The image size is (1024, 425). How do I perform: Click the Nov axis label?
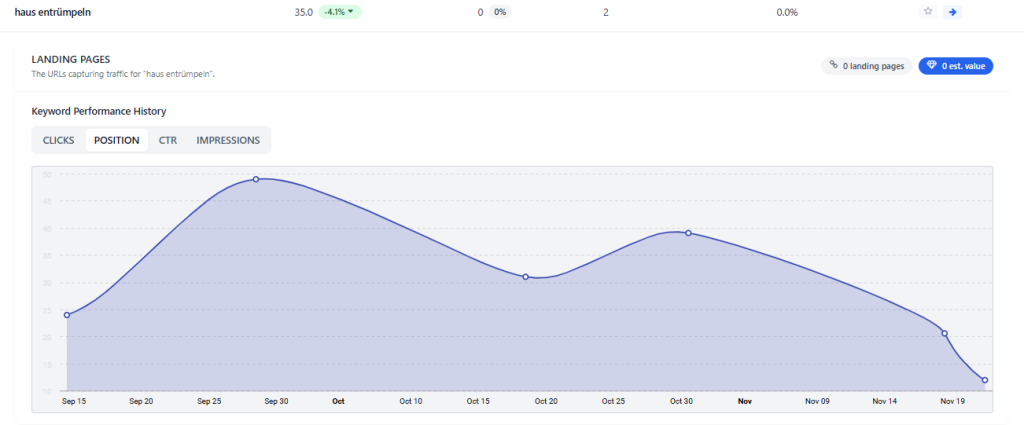[744, 401]
